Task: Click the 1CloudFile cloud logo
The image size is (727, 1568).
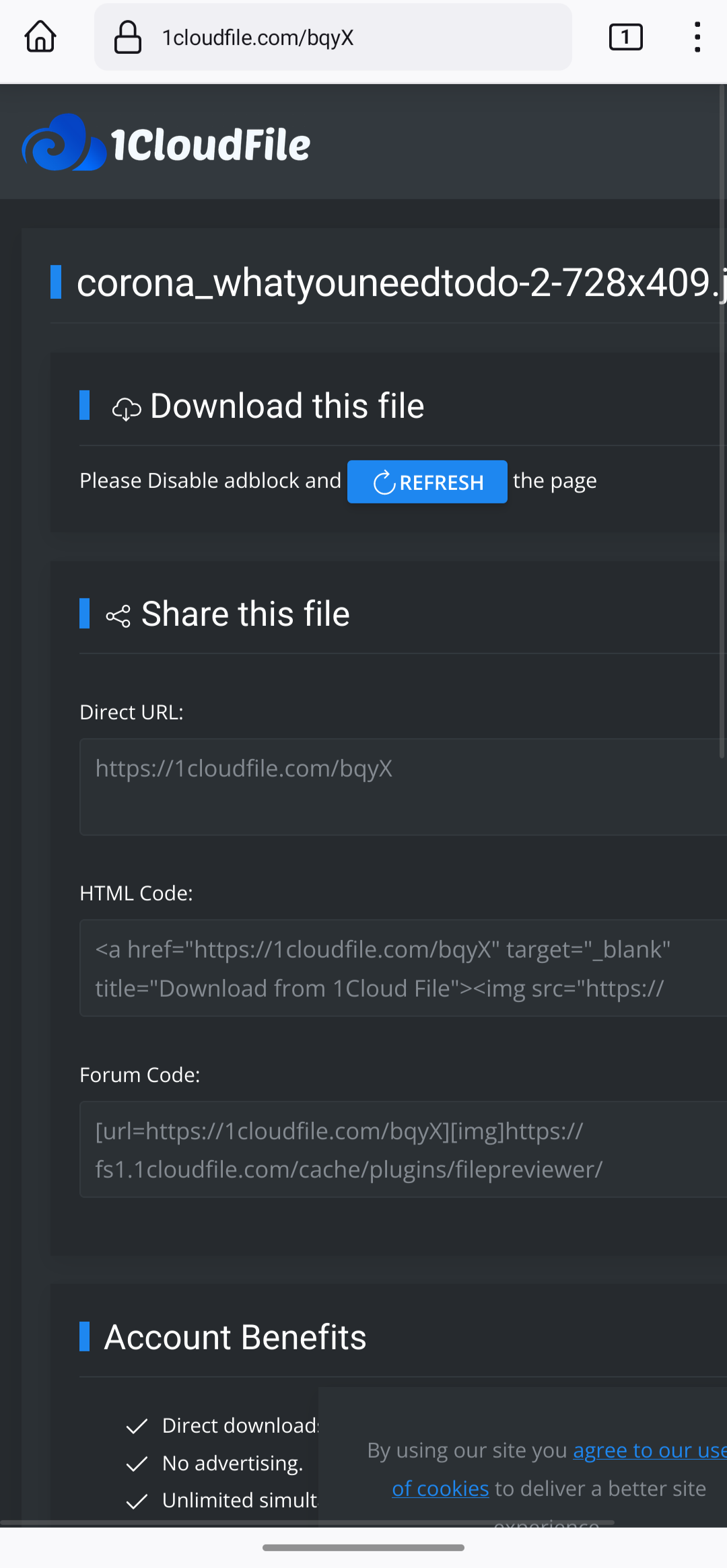Action: tap(63, 142)
